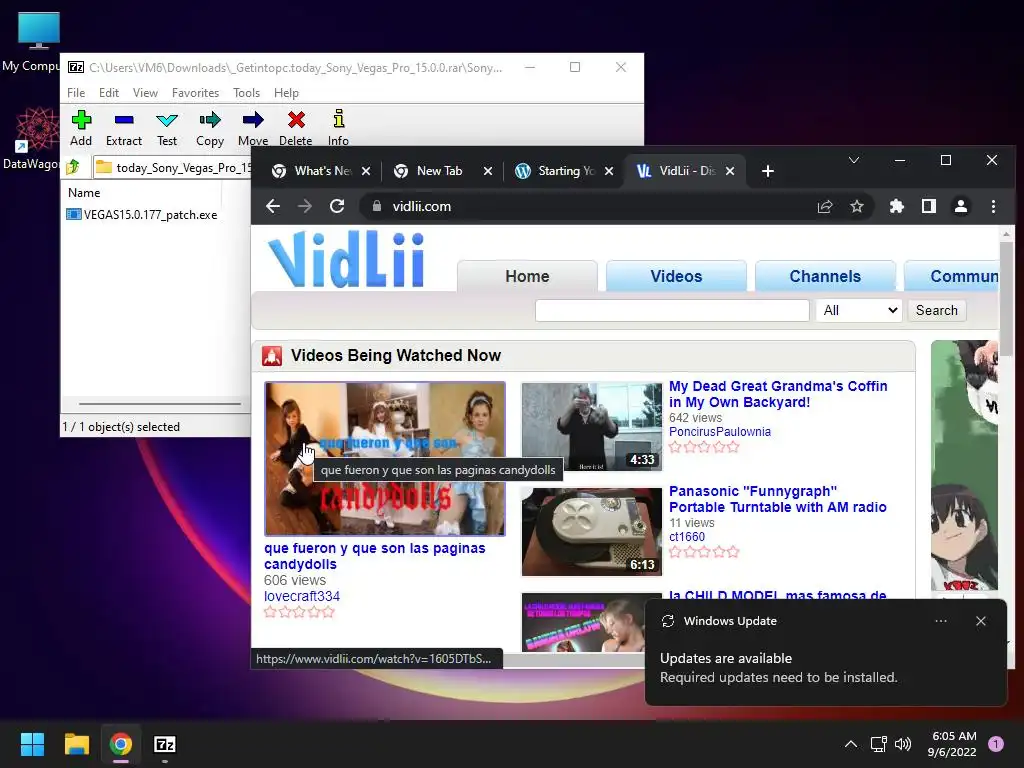Open the Tools menu in 7-Zip
The image size is (1024, 768).
coord(246,93)
